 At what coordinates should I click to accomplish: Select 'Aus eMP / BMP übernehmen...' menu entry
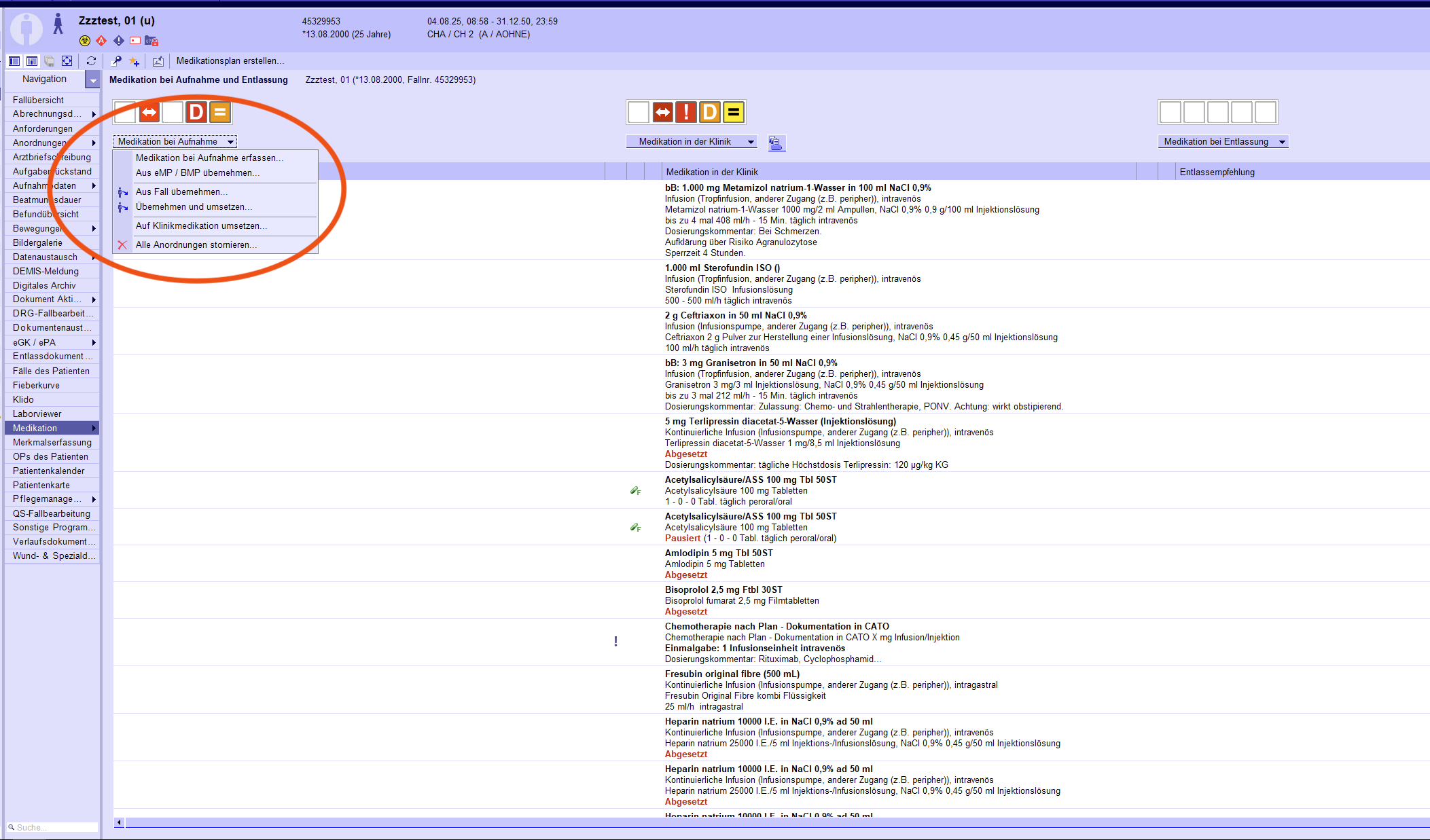tap(197, 172)
